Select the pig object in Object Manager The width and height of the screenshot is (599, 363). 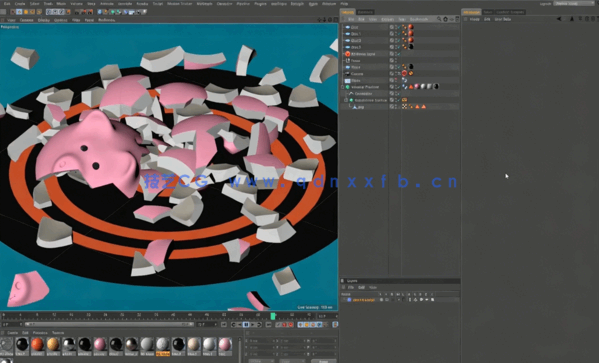pos(361,107)
